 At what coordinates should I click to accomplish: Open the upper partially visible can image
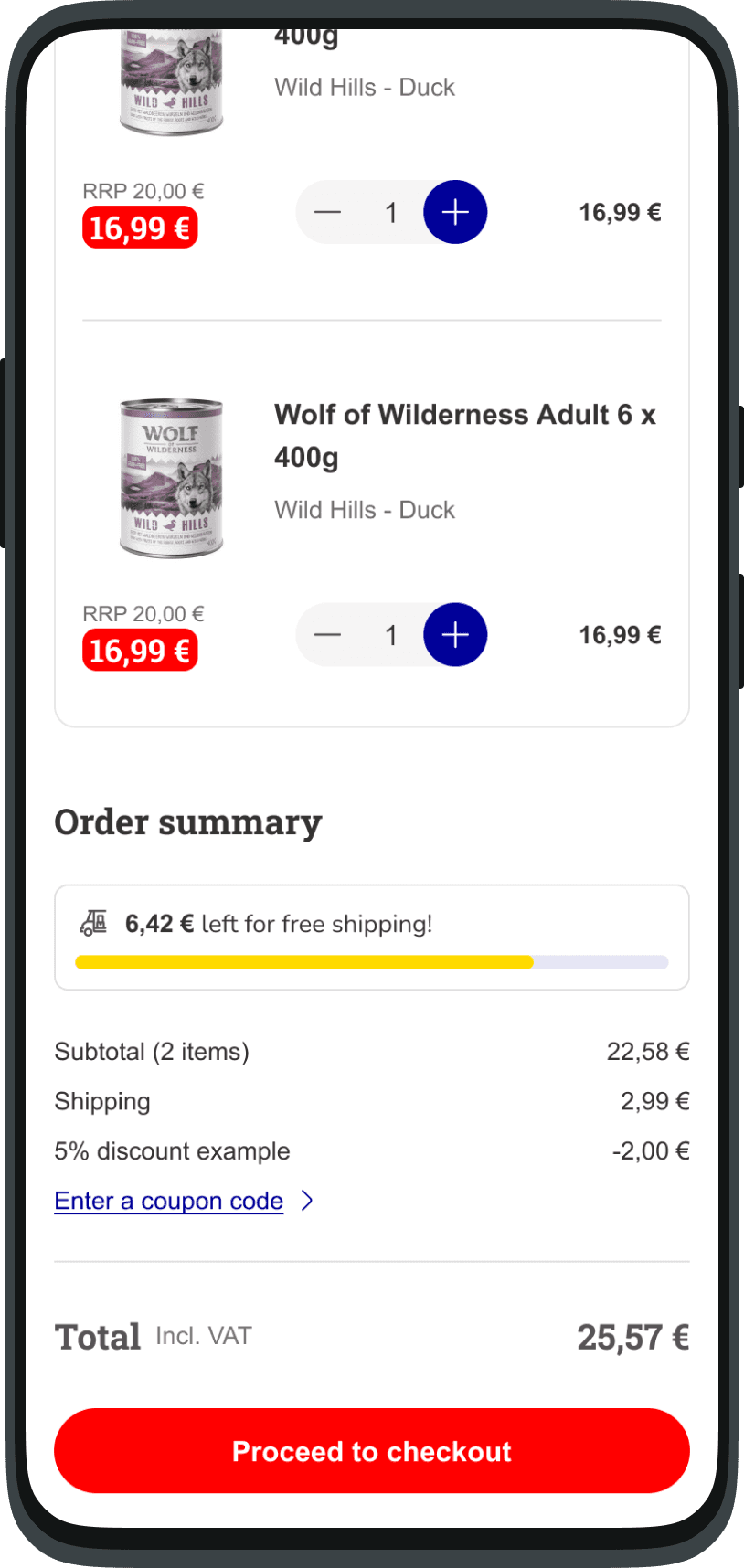172,84
